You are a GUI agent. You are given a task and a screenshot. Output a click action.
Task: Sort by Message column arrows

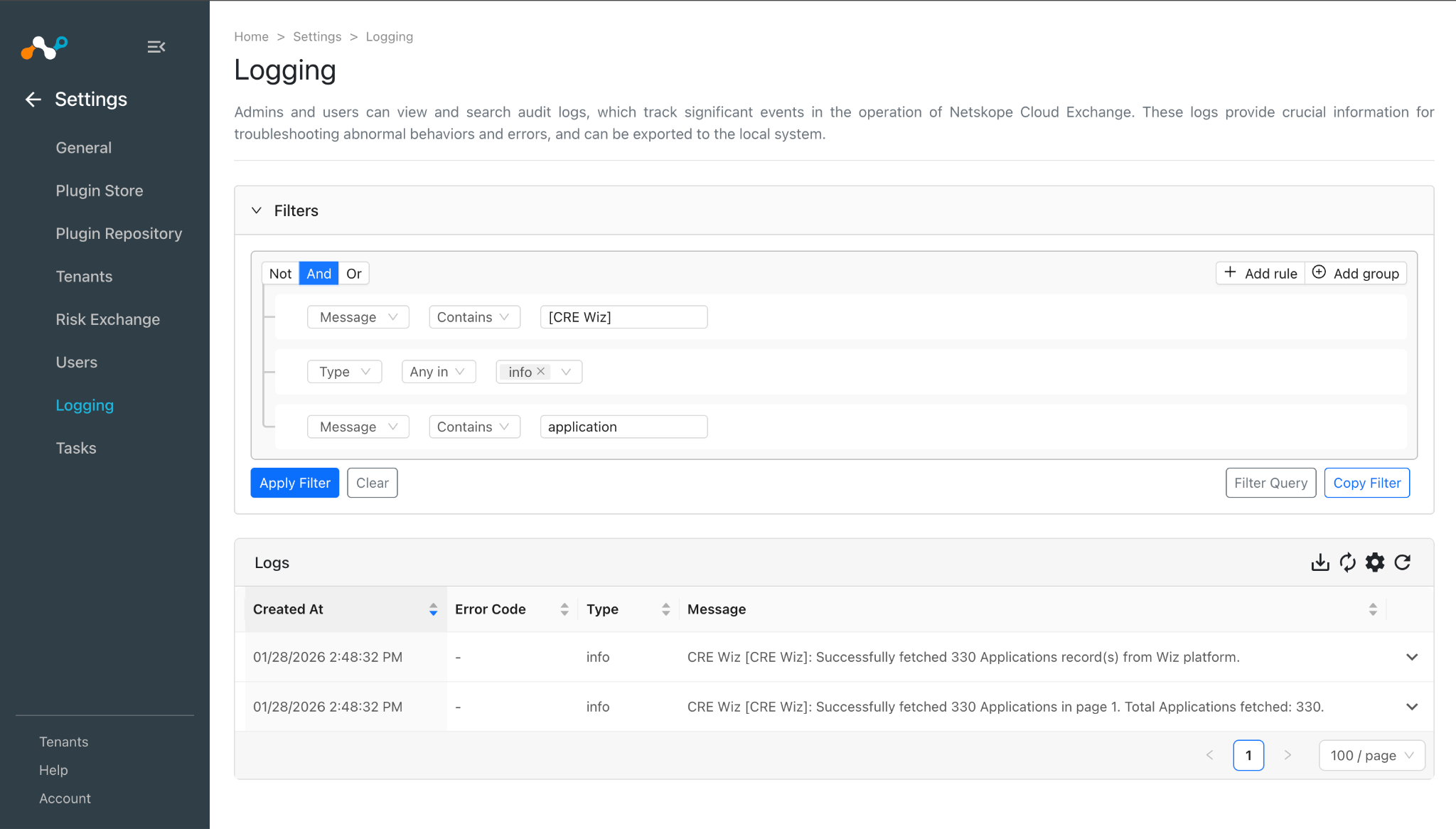point(1373,609)
